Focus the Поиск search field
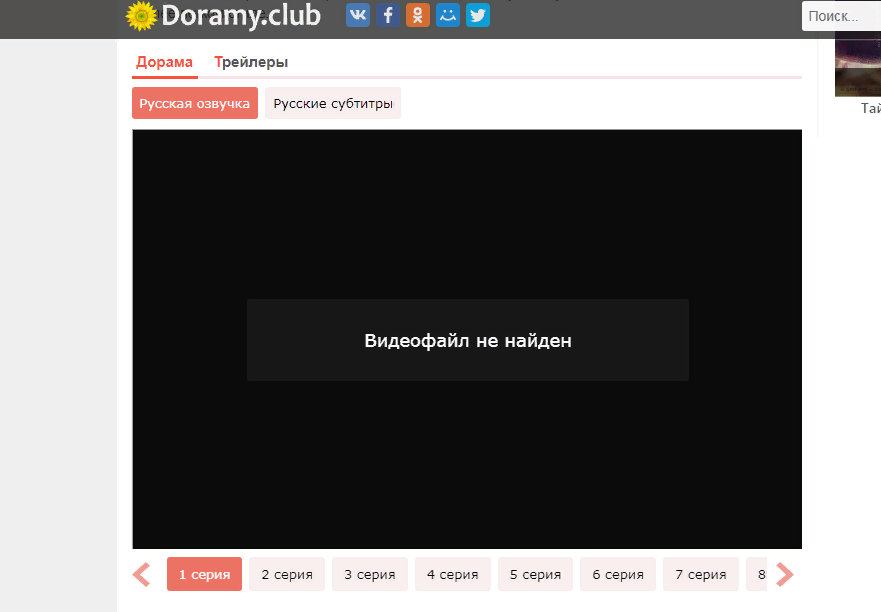881x612 pixels. point(841,16)
